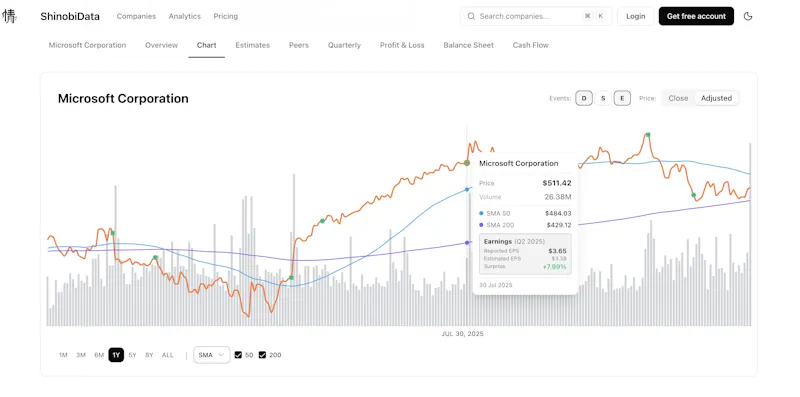
Task: Select Close price mode
Action: pos(678,98)
